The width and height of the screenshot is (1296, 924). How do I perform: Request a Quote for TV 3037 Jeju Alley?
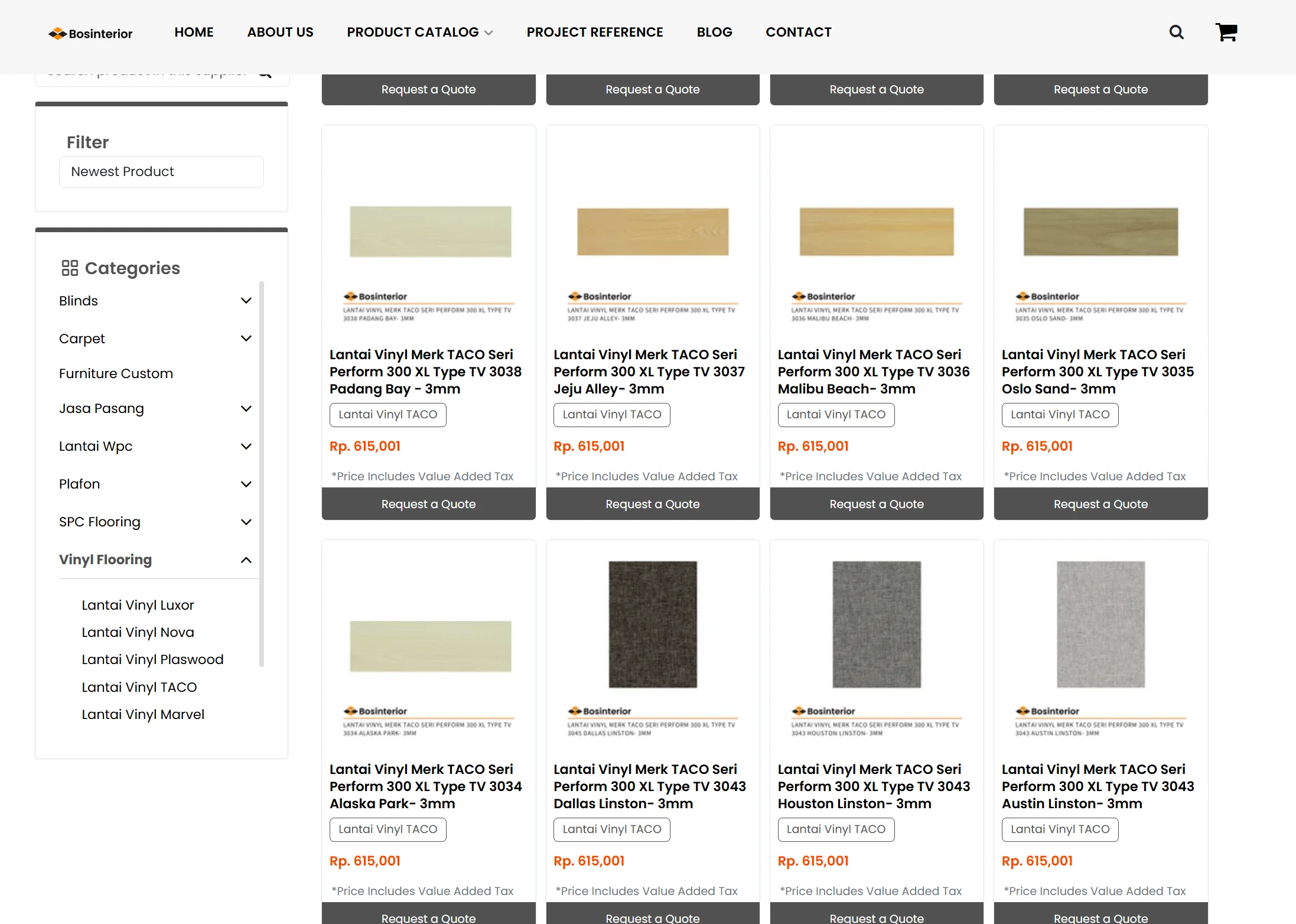(x=653, y=504)
